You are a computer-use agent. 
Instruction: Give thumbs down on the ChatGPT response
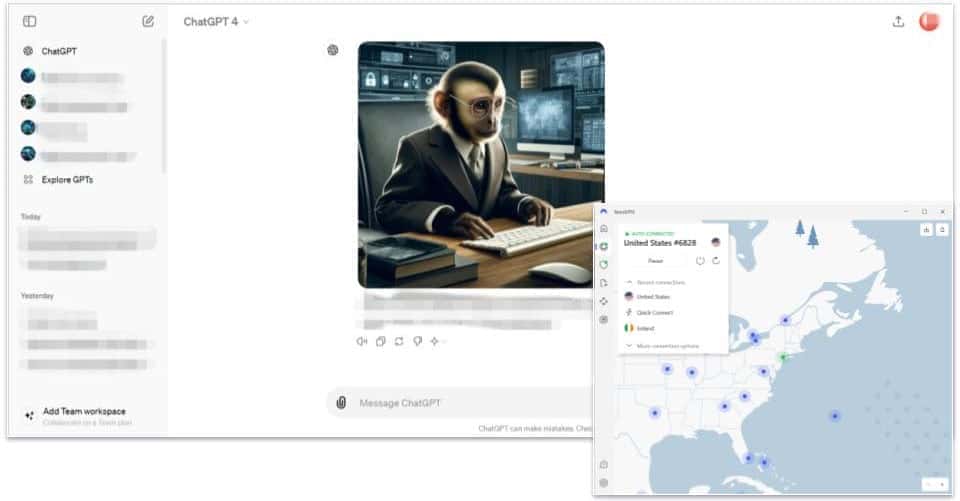[418, 341]
